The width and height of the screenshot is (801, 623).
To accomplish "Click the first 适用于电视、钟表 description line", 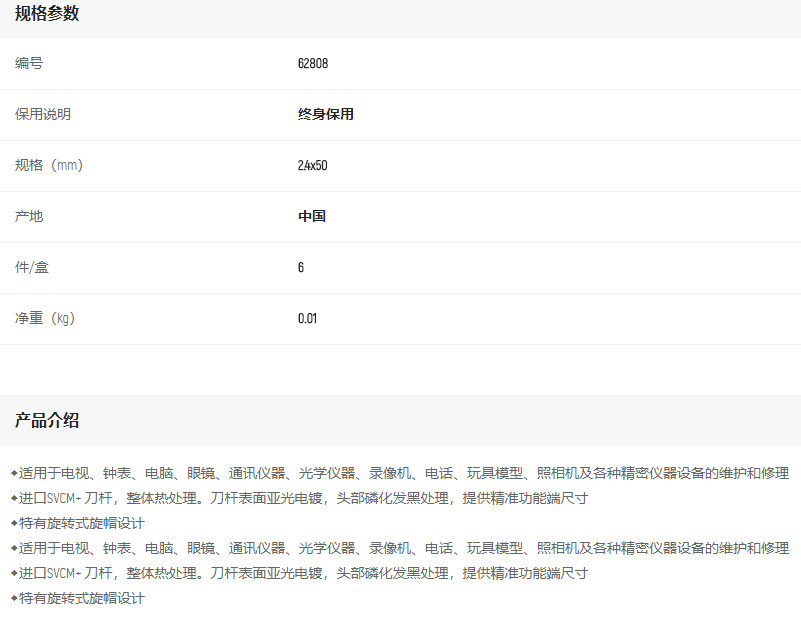I will (x=400, y=473).
